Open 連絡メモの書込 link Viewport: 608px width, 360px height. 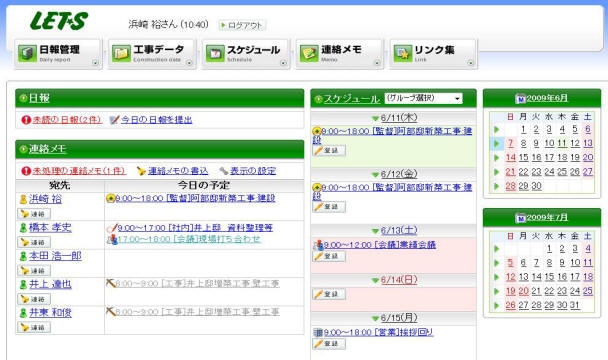[178, 171]
